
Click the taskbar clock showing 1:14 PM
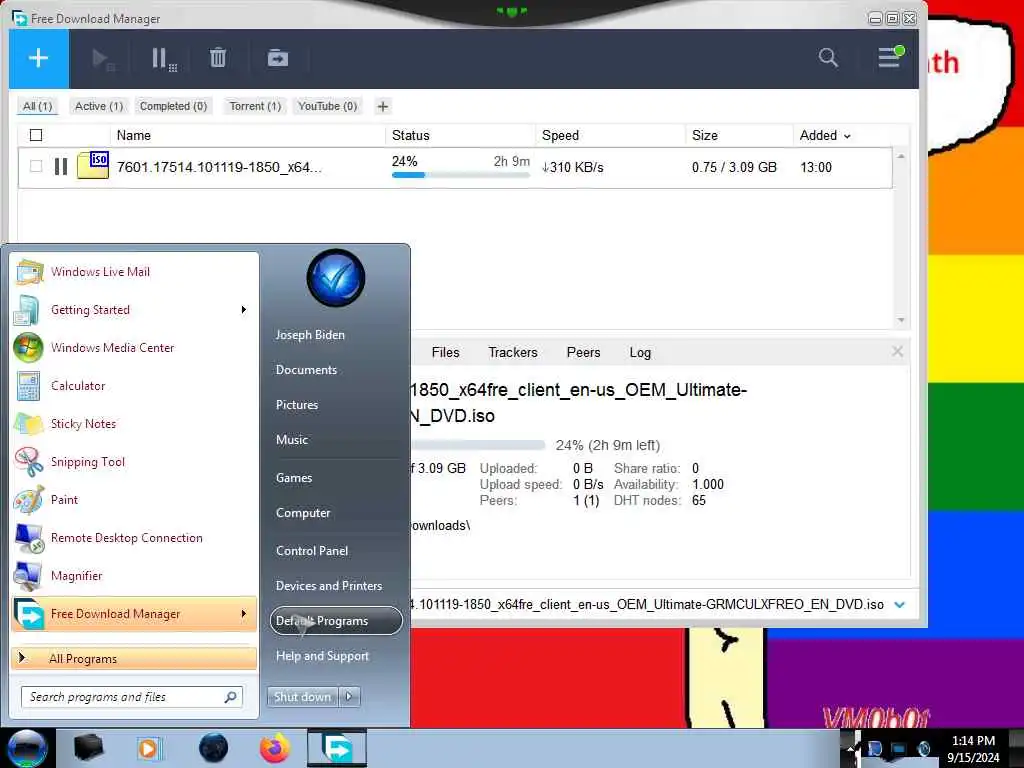pos(973,749)
